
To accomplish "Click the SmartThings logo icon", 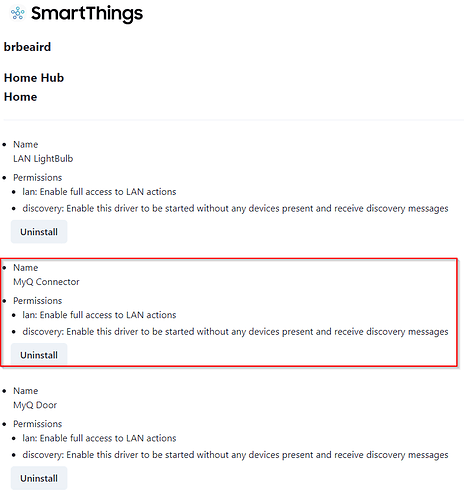I will click(17, 13).
